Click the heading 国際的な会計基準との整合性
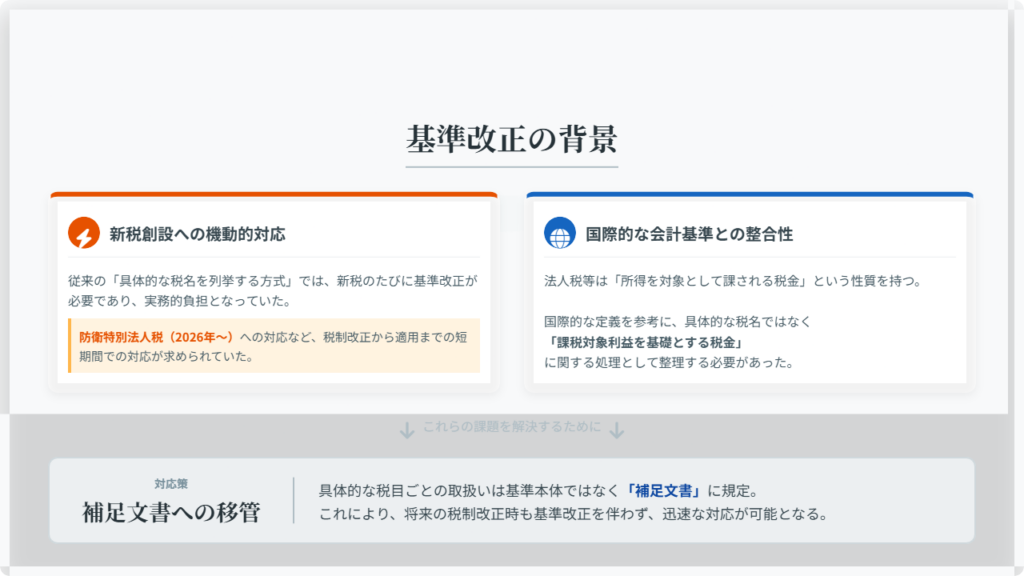 [689, 234]
